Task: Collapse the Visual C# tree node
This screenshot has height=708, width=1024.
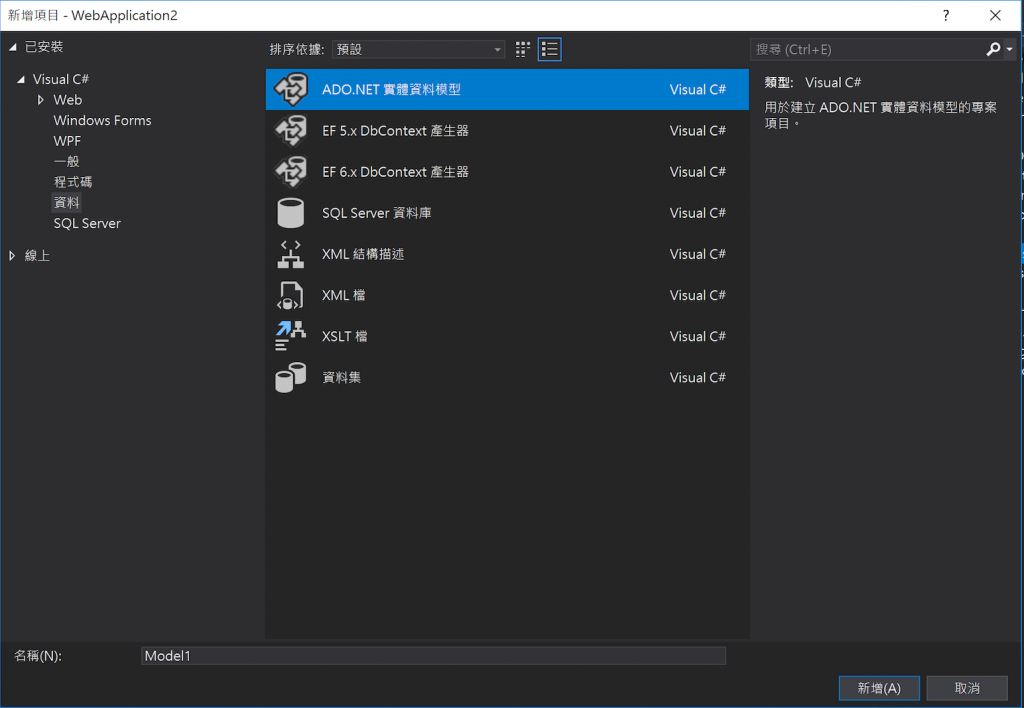Action: coord(21,80)
